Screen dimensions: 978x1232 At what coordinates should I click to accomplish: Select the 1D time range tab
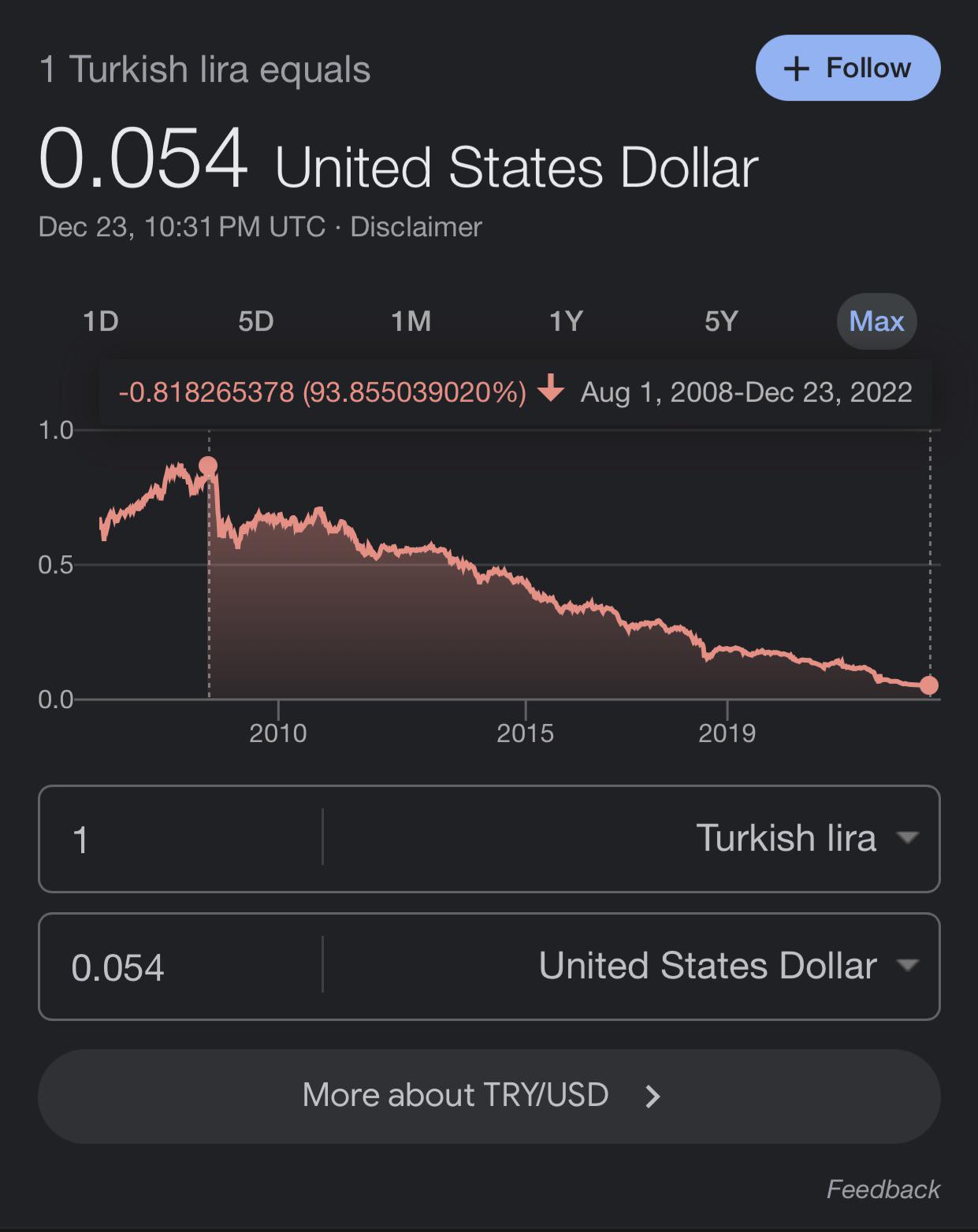coord(101,321)
